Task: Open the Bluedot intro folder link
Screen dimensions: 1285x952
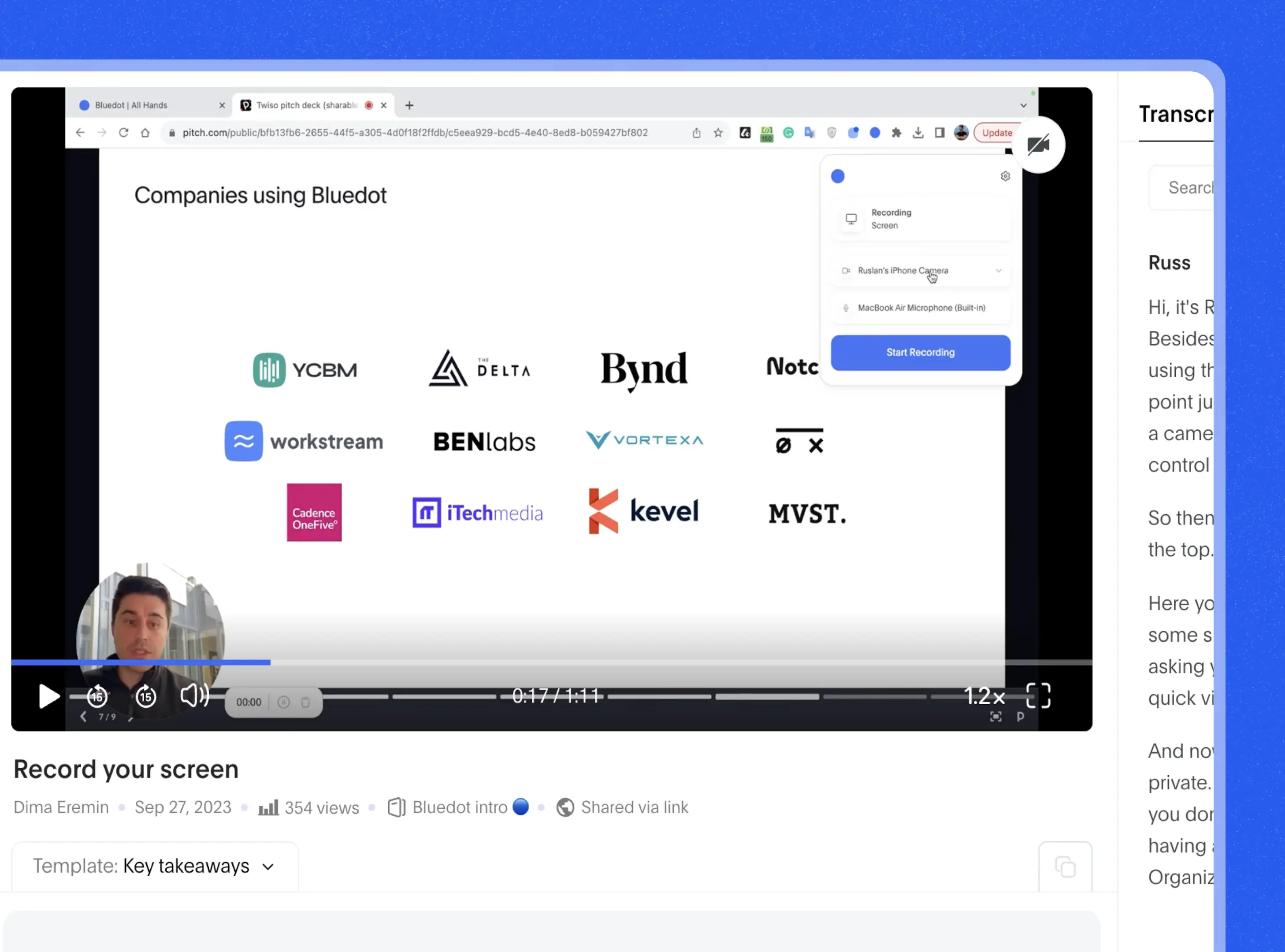Action: click(x=458, y=807)
